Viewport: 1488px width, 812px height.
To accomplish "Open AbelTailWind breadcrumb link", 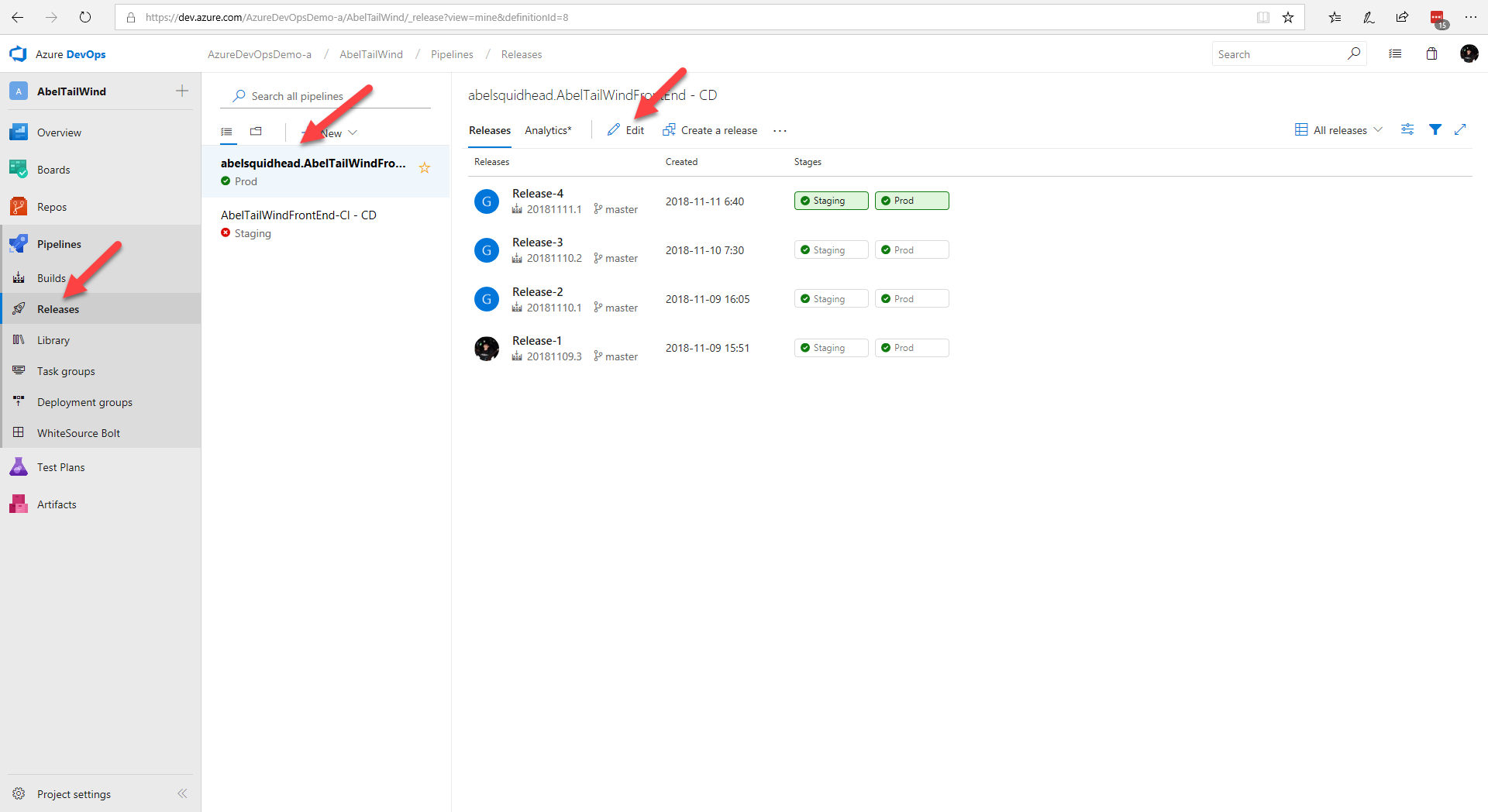I will (371, 54).
